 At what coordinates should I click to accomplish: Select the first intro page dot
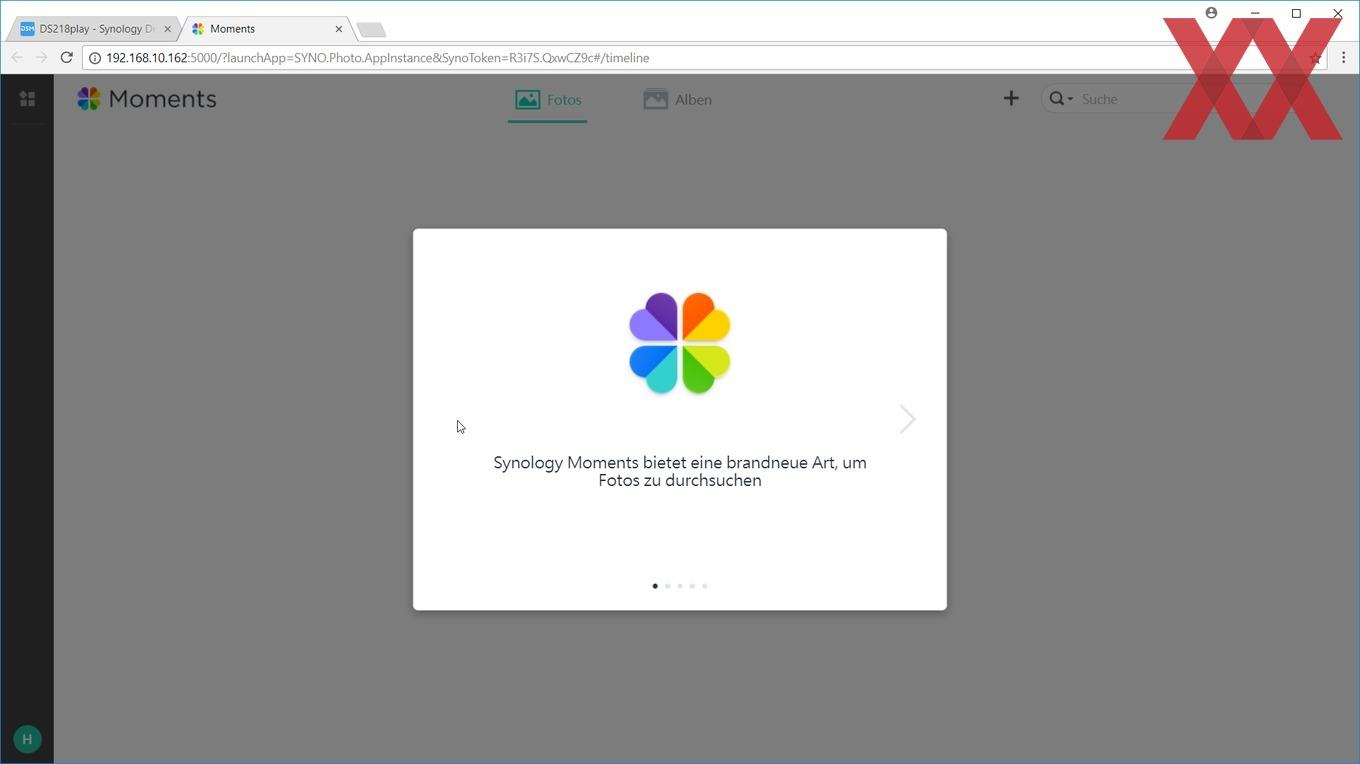coord(655,586)
